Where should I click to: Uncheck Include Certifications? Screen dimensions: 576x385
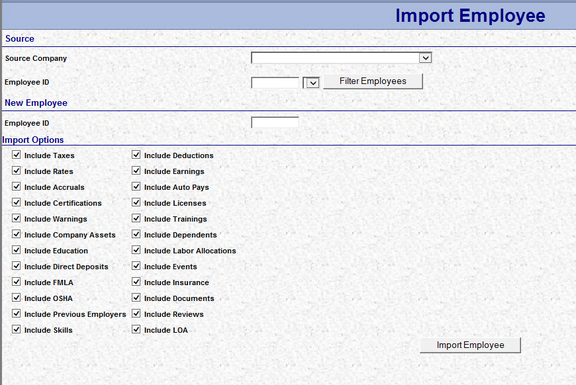click(16, 202)
